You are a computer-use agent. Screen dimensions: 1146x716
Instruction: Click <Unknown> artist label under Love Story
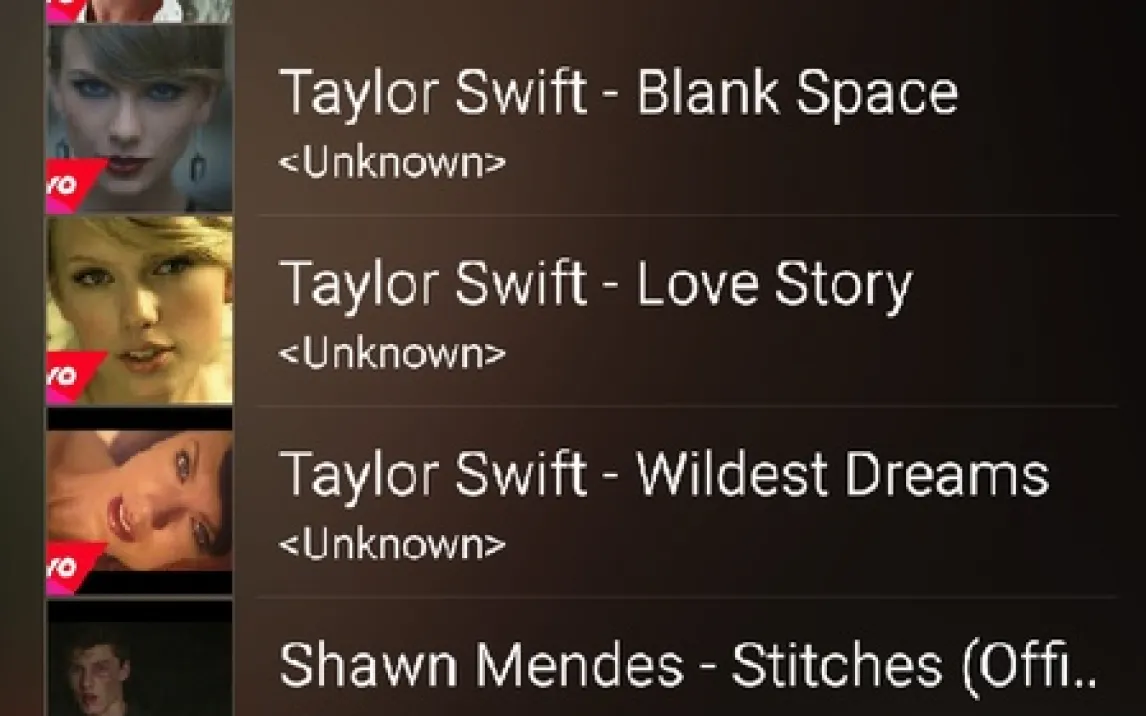tap(392, 354)
